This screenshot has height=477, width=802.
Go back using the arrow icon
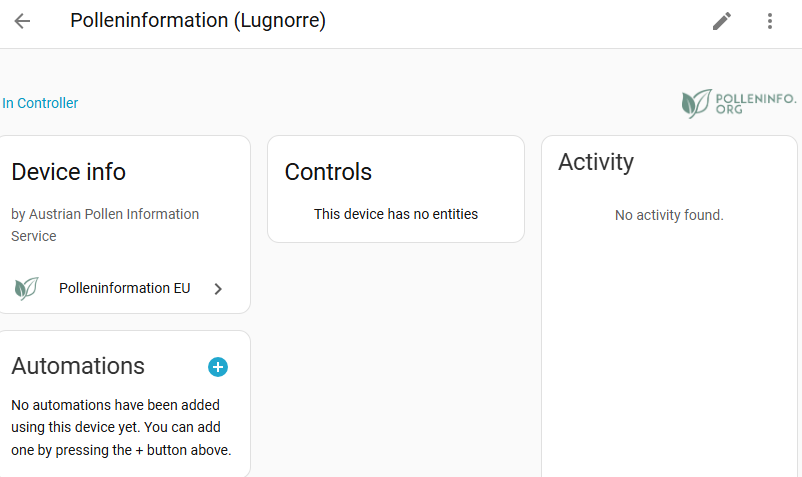(22, 21)
